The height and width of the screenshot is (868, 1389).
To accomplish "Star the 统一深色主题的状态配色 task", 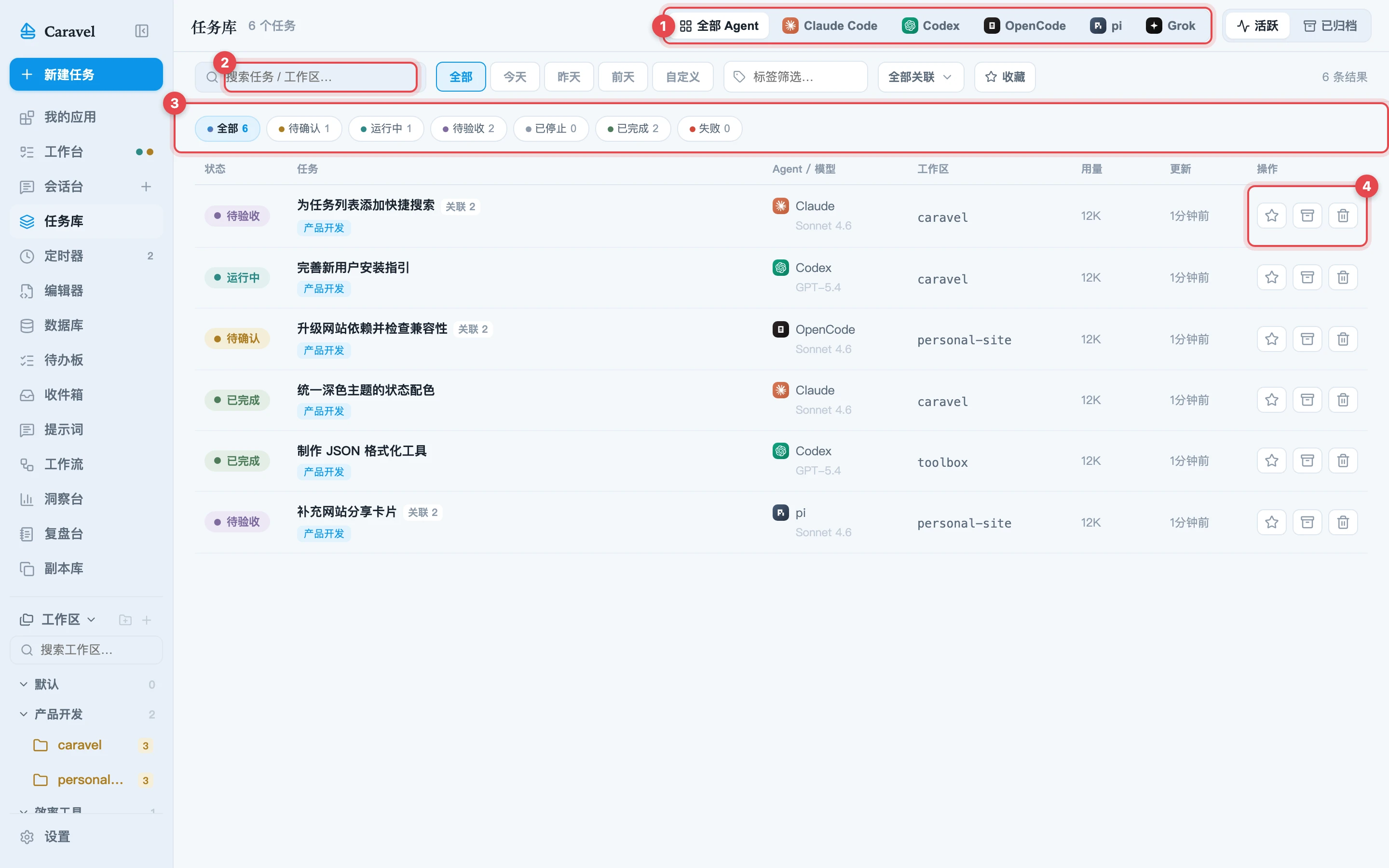I will [1271, 400].
